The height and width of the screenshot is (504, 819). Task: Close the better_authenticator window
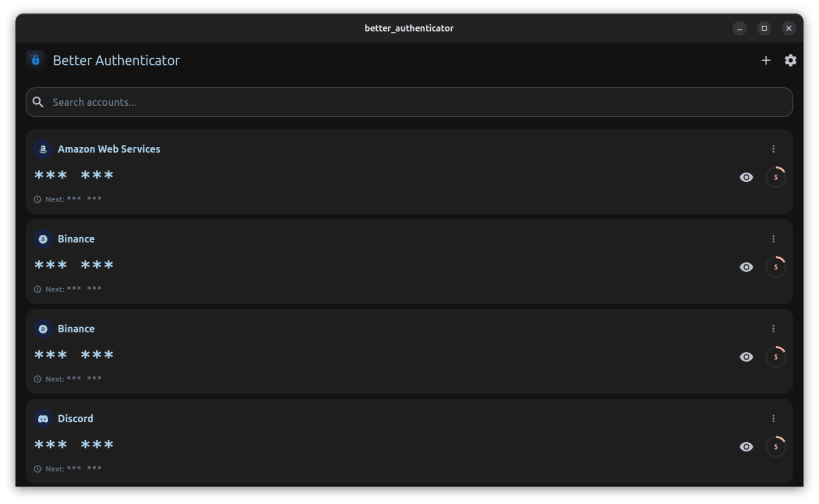click(789, 28)
